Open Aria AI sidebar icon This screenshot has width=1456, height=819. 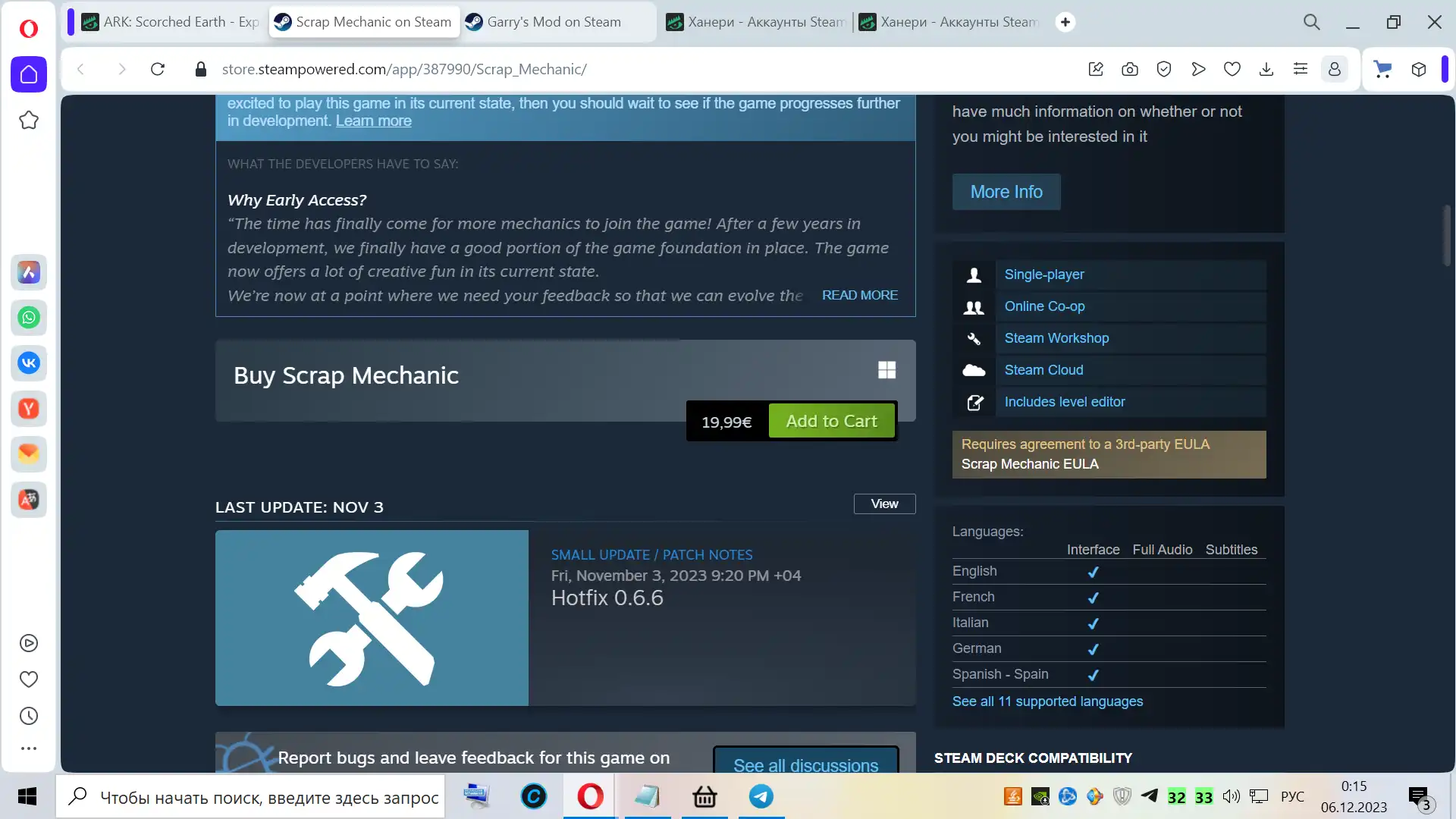point(29,272)
